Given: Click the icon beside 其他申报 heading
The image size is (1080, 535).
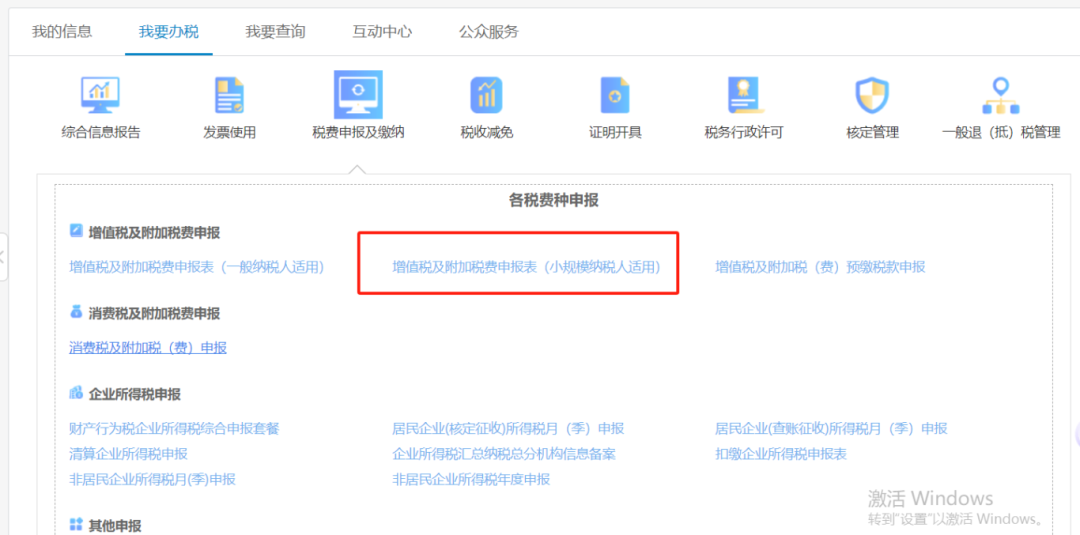Looking at the screenshot, I should coord(76,525).
